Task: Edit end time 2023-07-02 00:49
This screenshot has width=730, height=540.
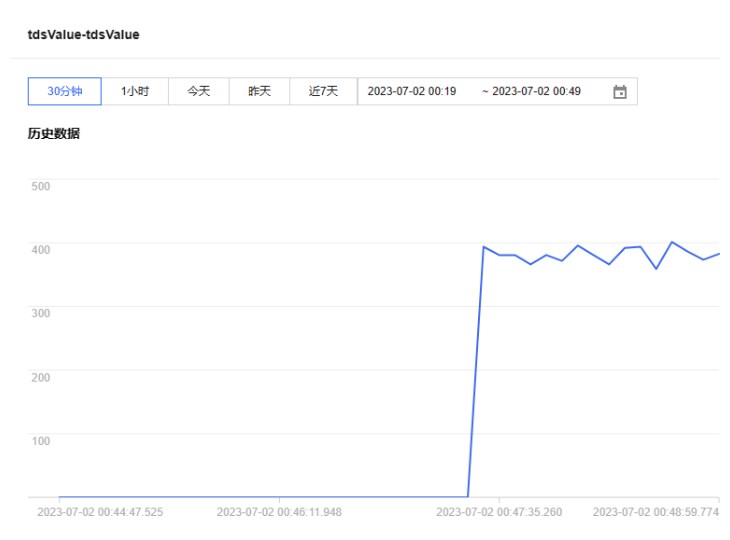Action: 536,91
